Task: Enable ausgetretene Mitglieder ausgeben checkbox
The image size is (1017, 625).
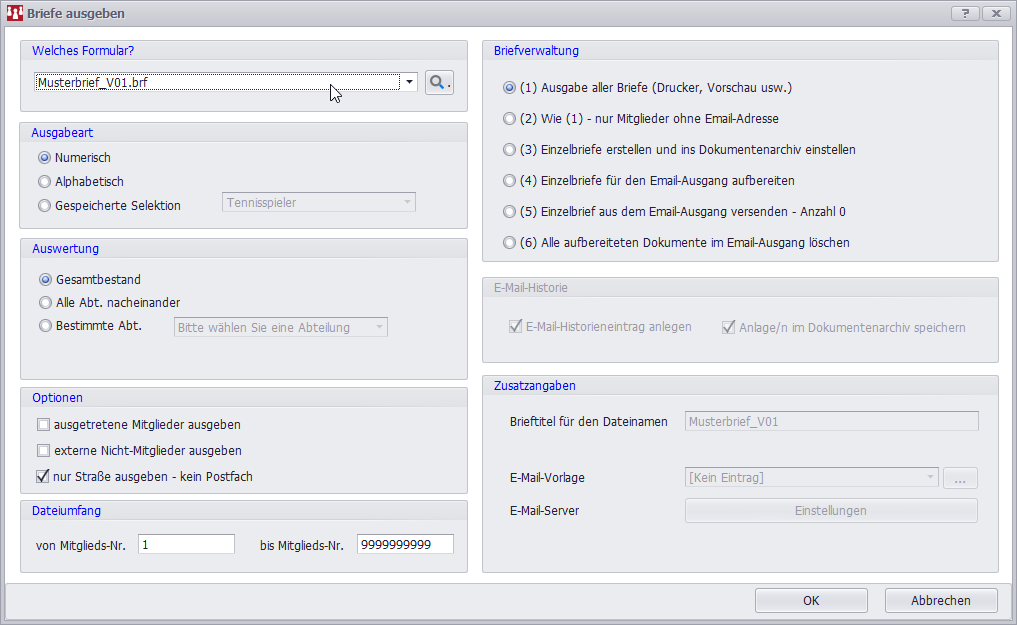Action: (x=44, y=424)
